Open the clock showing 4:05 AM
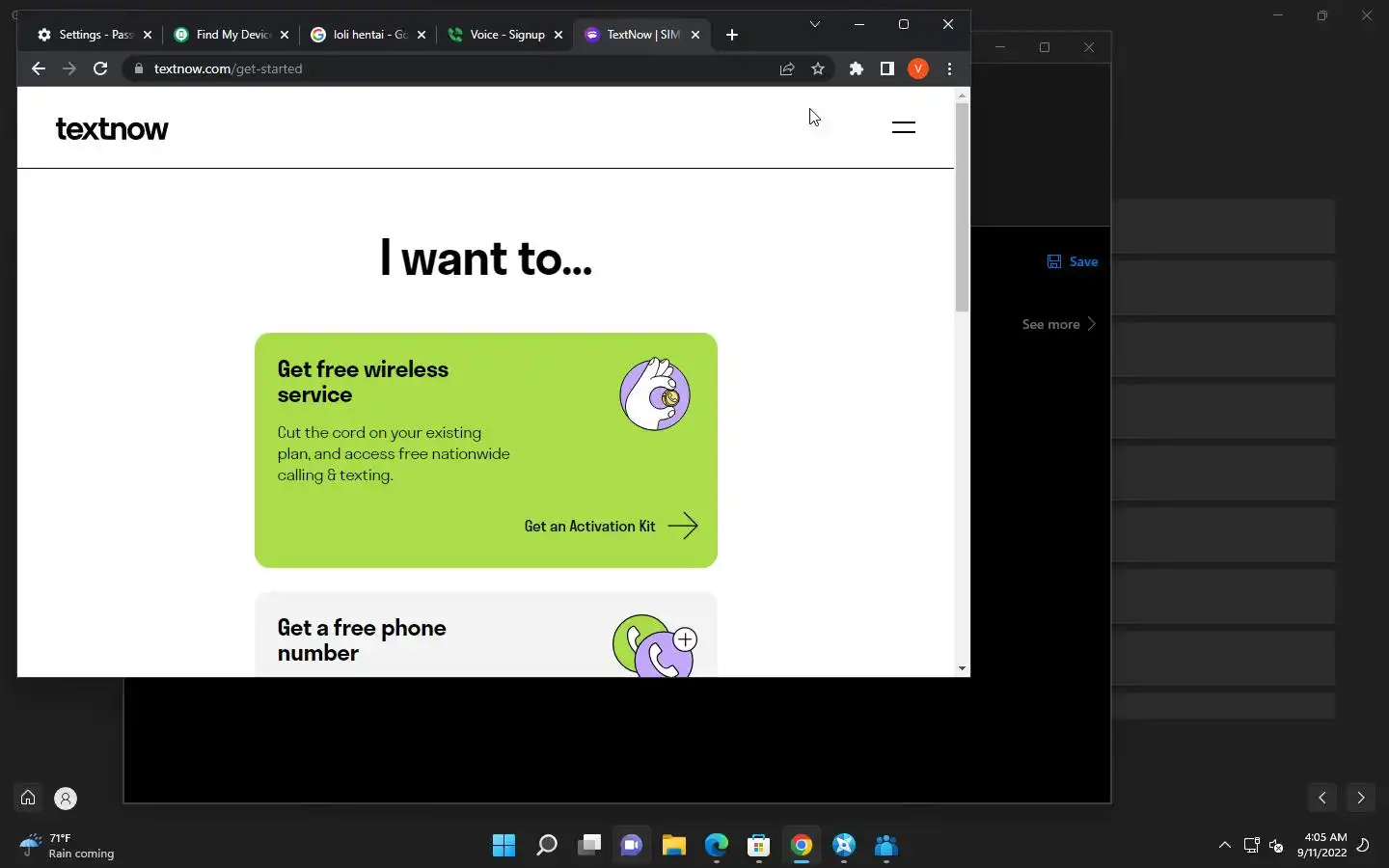The image size is (1389, 868). click(x=1322, y=845)
